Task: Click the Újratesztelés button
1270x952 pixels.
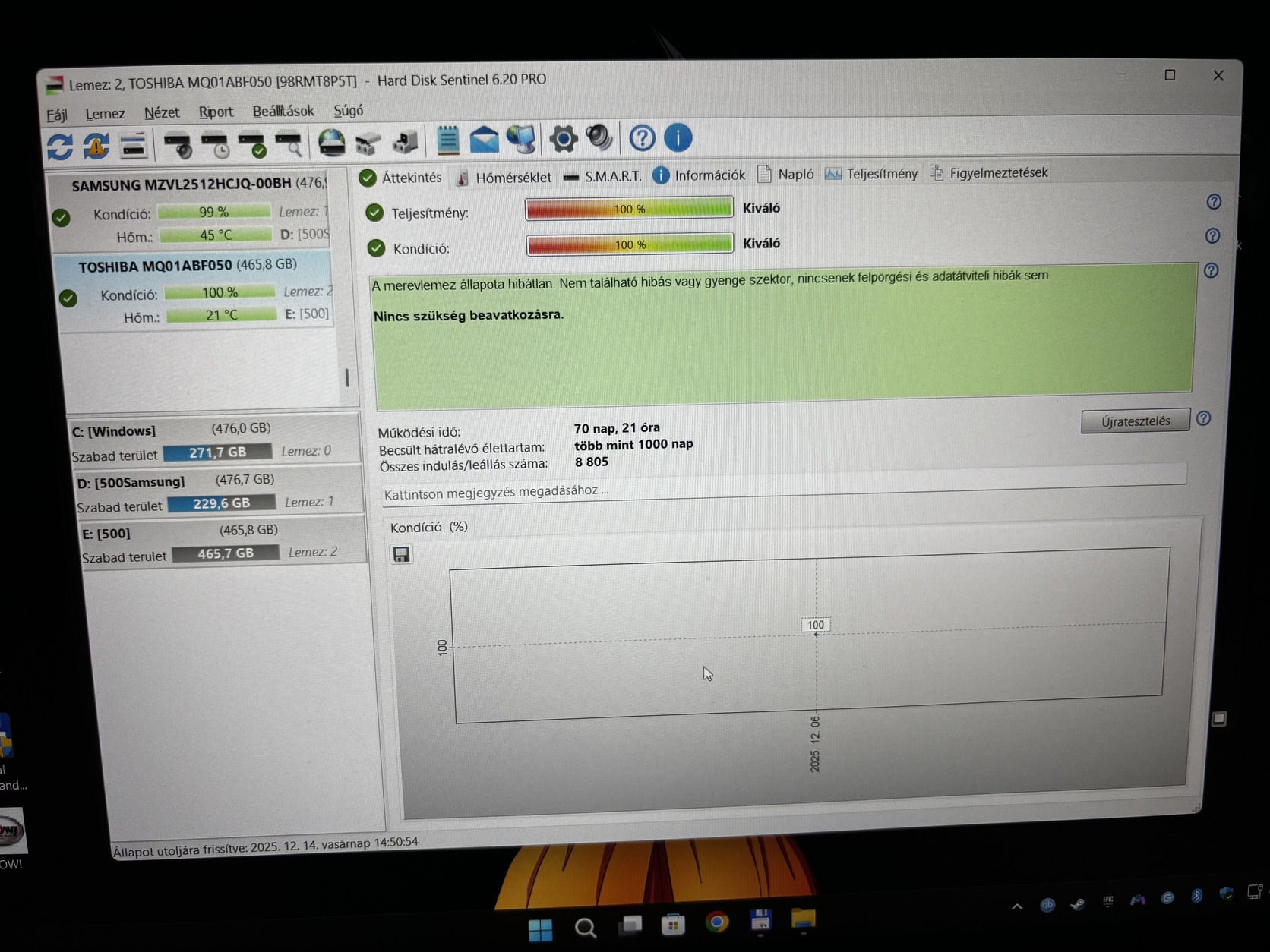Action: 1136,421
